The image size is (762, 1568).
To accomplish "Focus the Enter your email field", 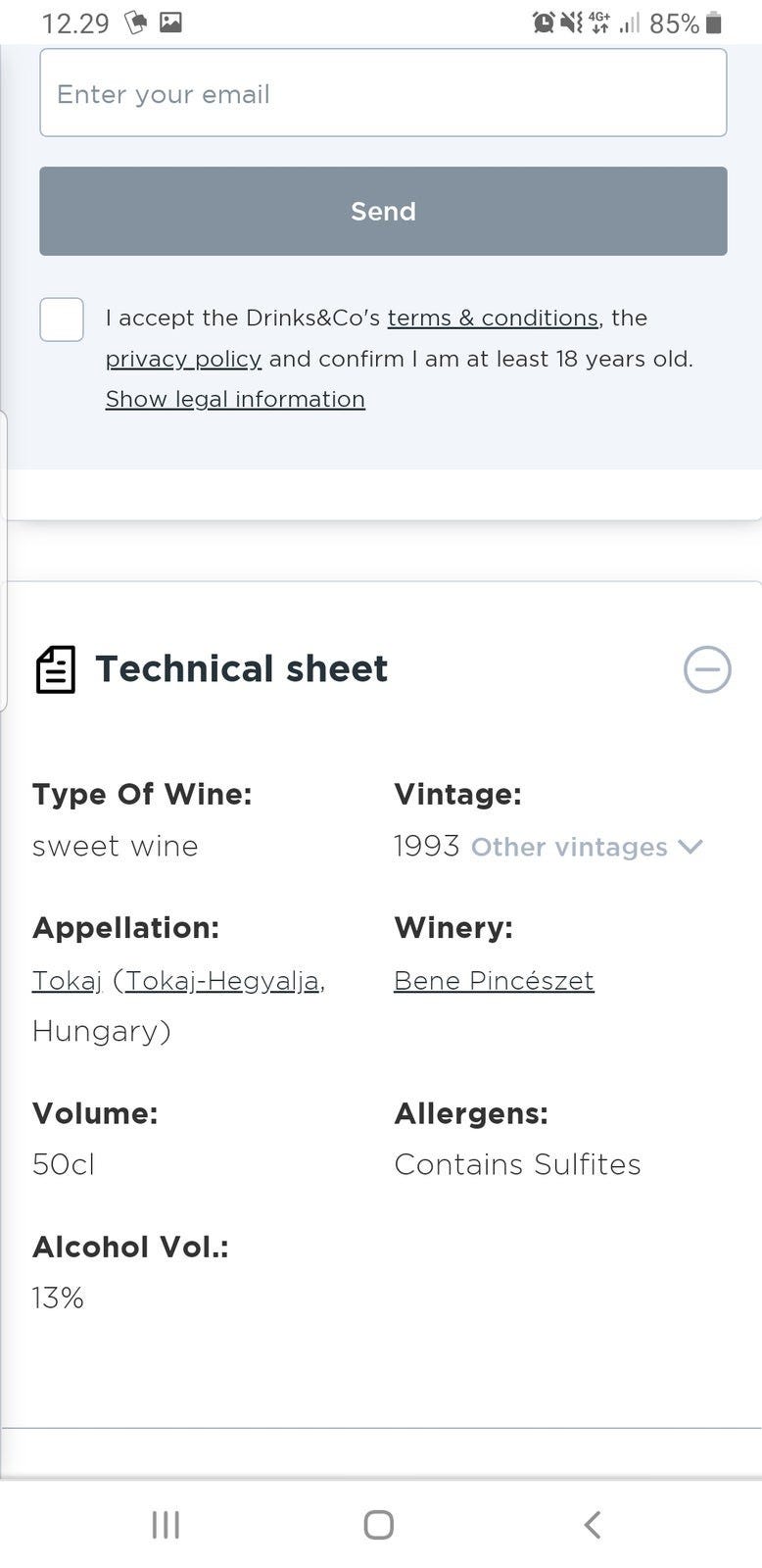I will pyautogui.click(x=383, y=93).
